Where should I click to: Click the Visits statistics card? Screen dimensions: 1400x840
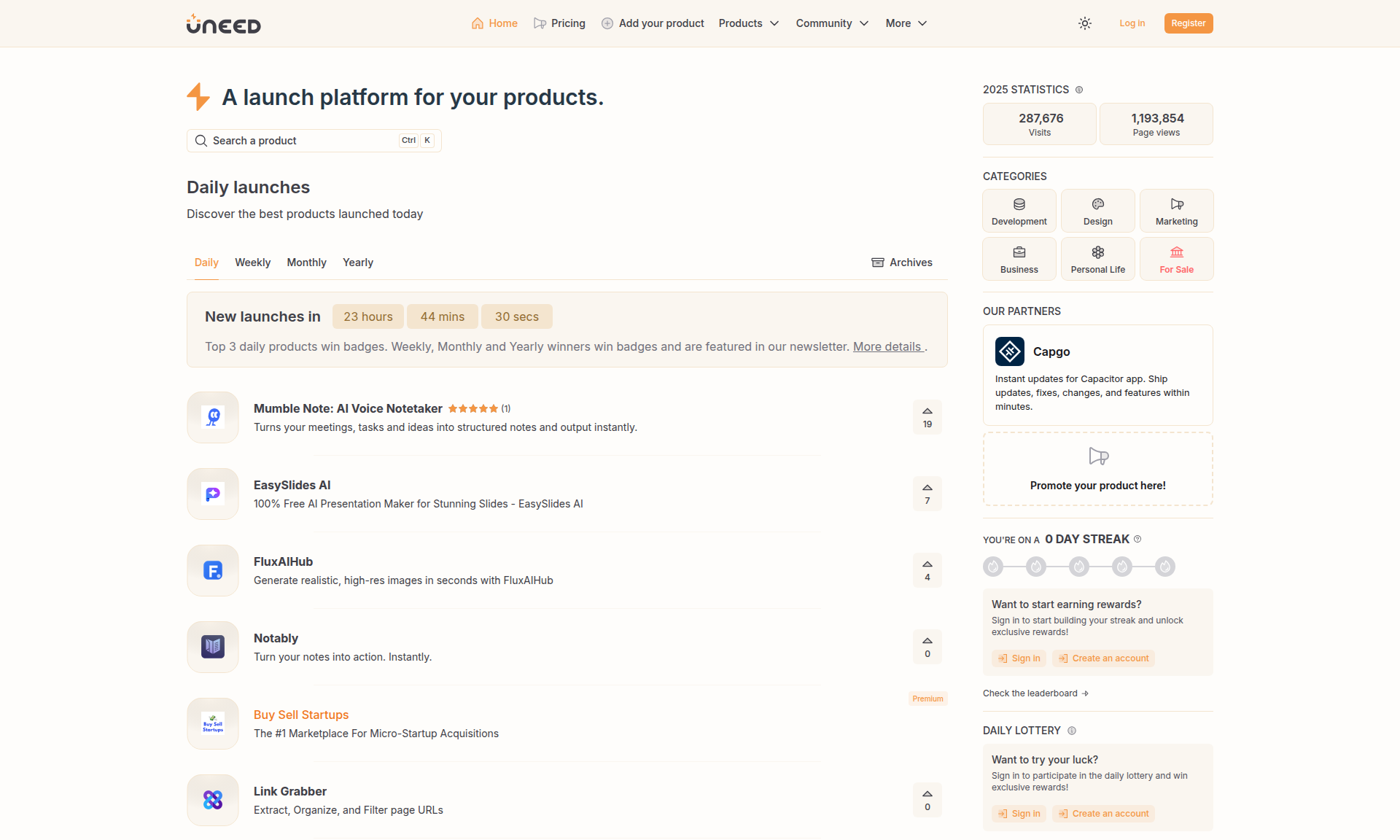[x=1040, y=124]
